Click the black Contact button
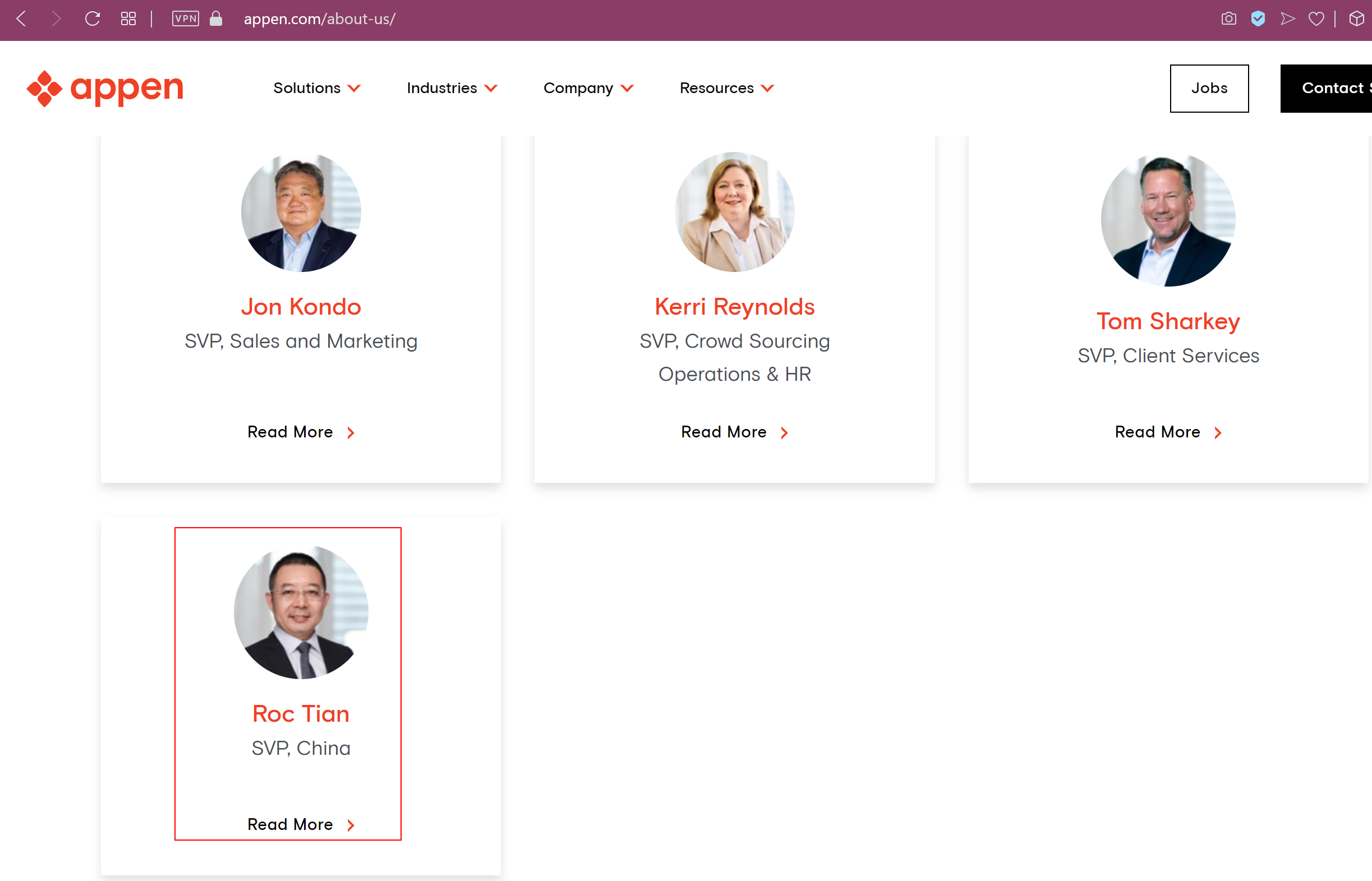The image size is (1372, 881). tap(1325, 88)
